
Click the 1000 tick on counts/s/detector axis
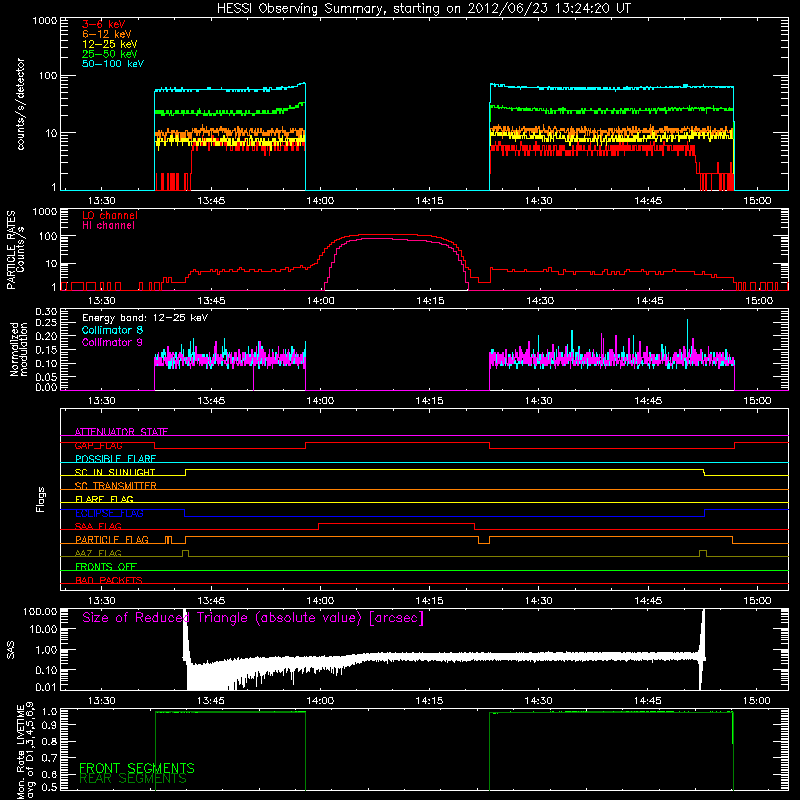pyautogui.click(x=44, y=20)
